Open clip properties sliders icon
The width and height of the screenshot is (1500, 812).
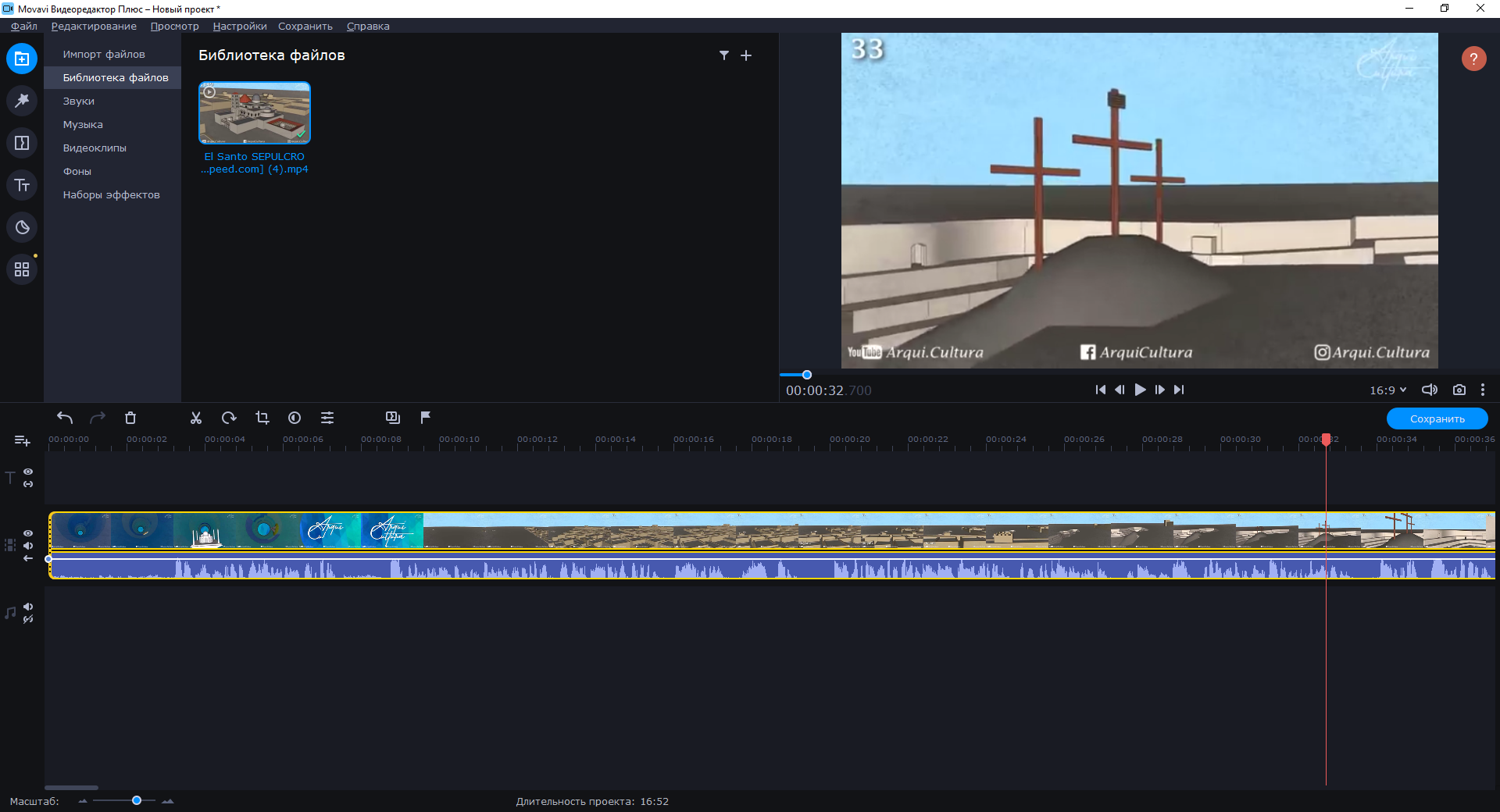(x=327, y=418)
